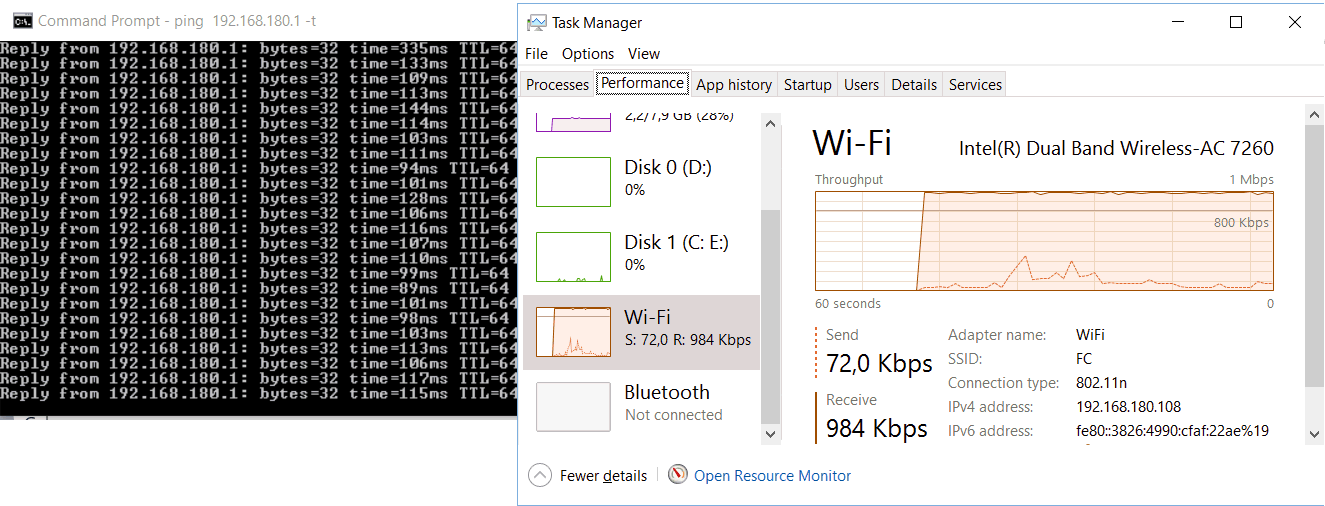The image size is (1325, 506).
Task: Click the memory mini graph thumbnail
Action: coord(573,121)
